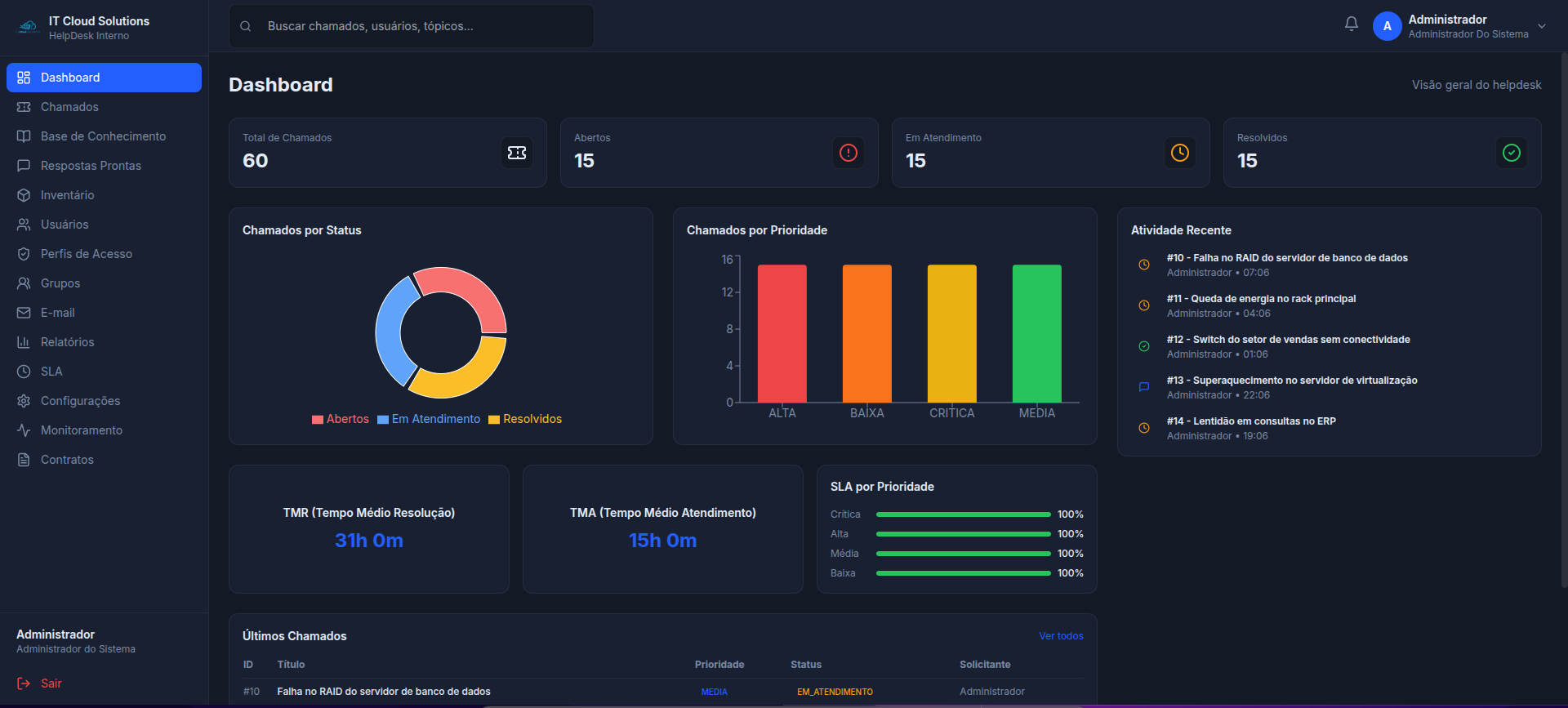Click the Inventário cube icon in sidebar
This screenshot has width=1568, height=708.
click(24, 195)
